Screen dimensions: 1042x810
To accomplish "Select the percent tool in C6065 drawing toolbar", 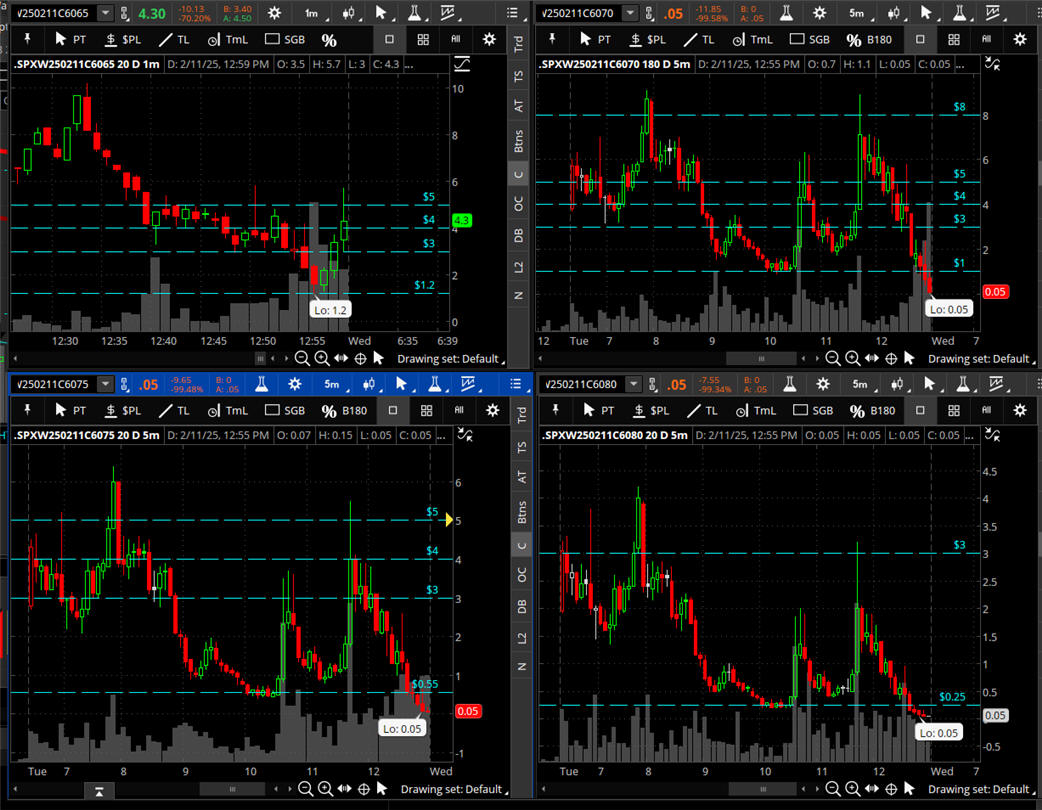I will click(329, 40).
